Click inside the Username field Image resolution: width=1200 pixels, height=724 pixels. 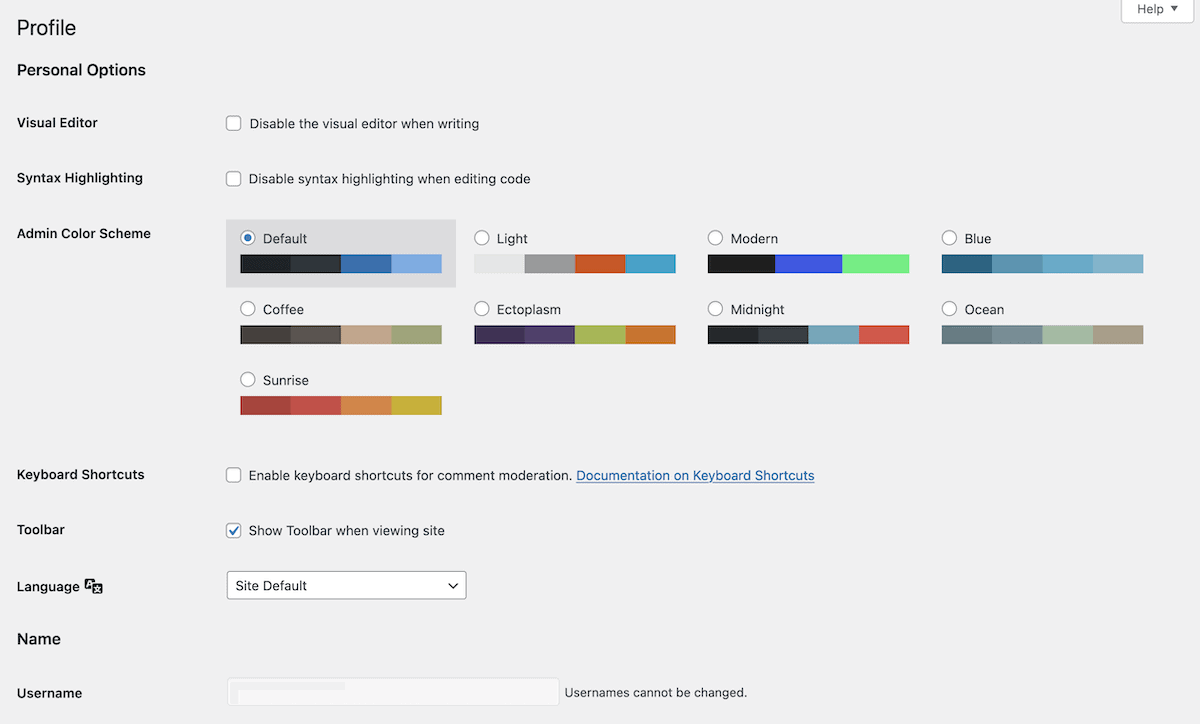[x=392, y=691]
